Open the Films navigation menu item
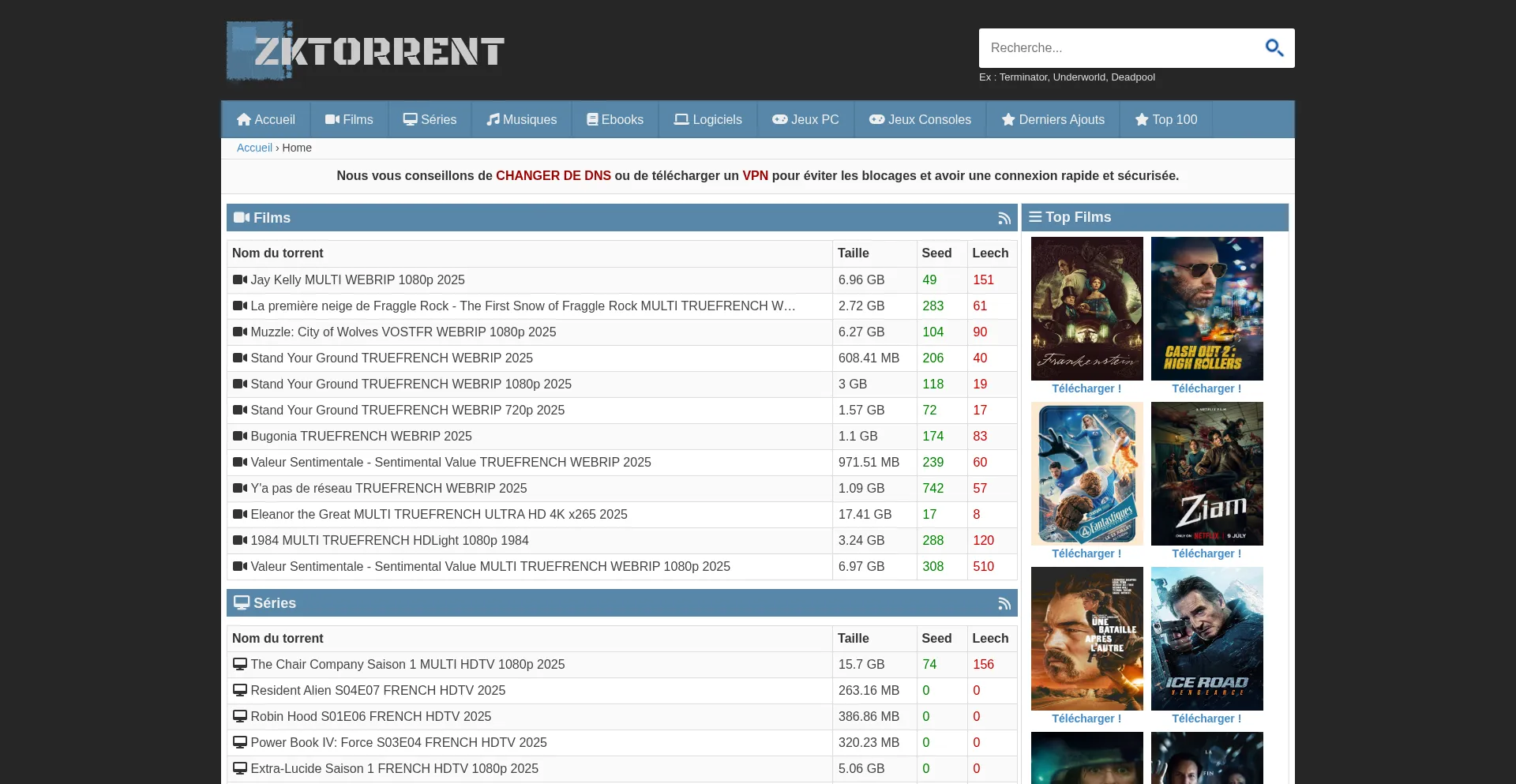 pyautogui.click(x=349, y=120)
